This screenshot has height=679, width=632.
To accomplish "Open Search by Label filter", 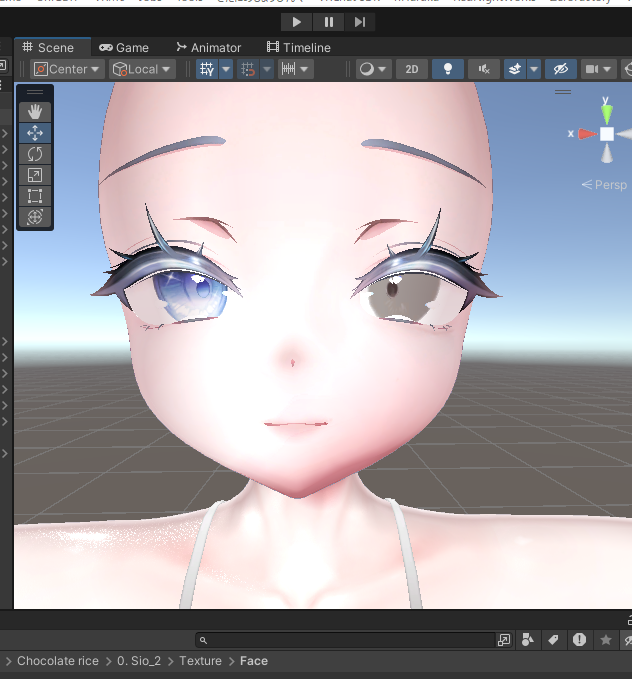I will [553, 640].
